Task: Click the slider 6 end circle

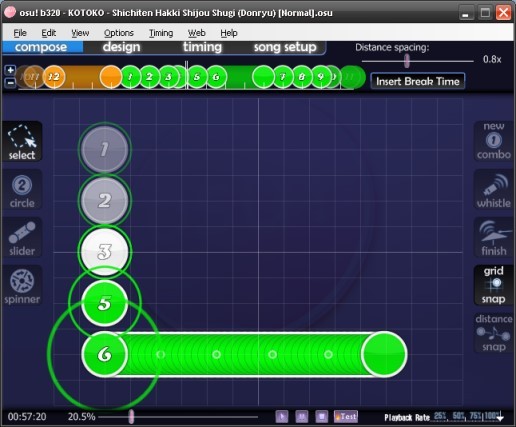Action: (384, 354)
